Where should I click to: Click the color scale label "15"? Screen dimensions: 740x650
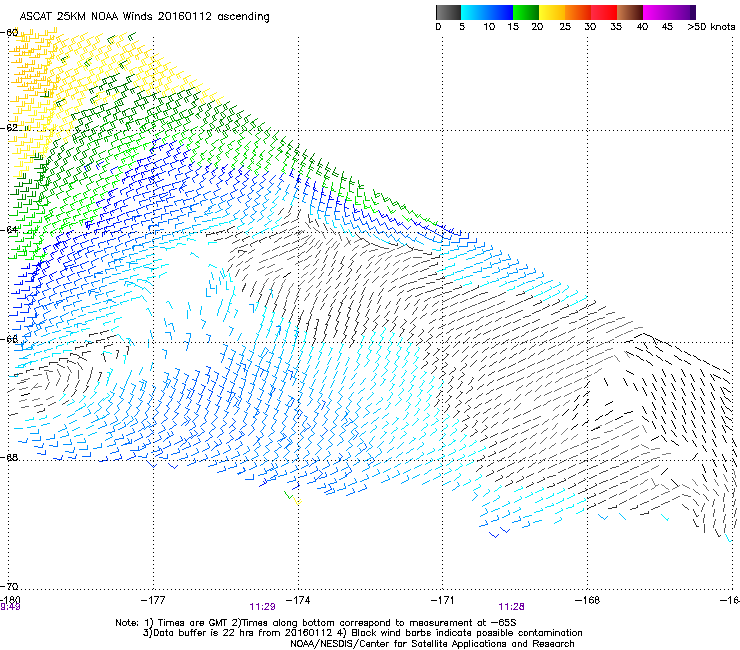click(x=513, y=27)
